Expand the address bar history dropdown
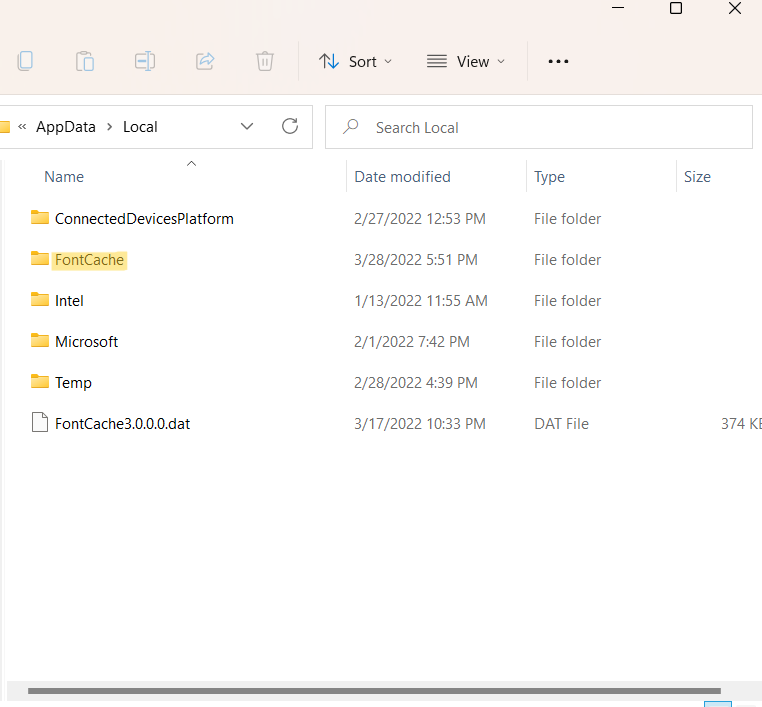Screen dimensions: 762x707 [x=247, y=126]
